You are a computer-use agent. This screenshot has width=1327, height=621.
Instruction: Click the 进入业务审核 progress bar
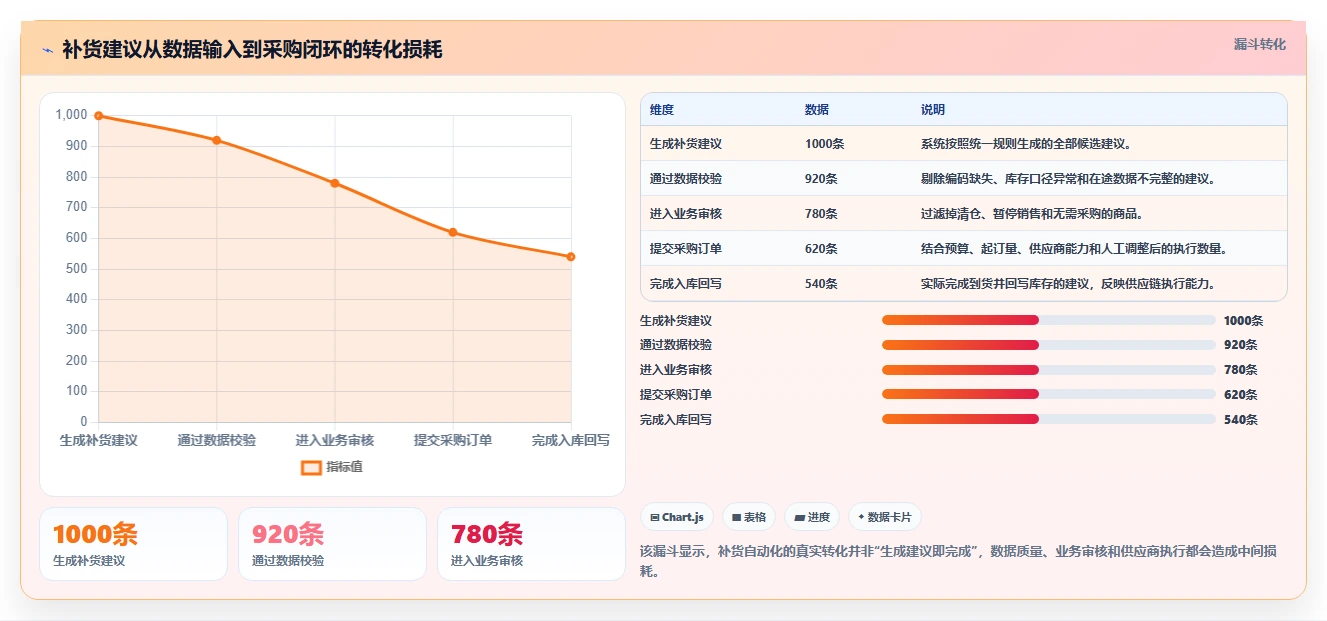[x=1049, y=370]
